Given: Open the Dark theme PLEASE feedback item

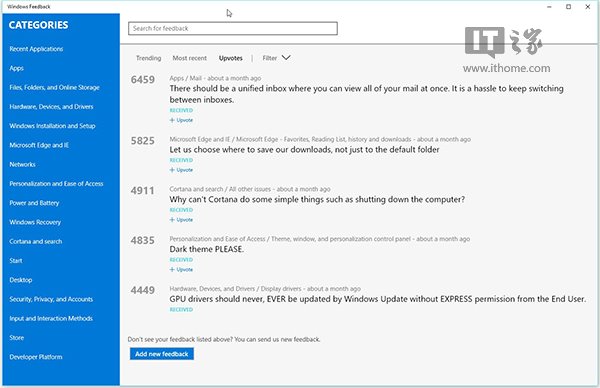Looking at the screenshot, I should [207, 249].
